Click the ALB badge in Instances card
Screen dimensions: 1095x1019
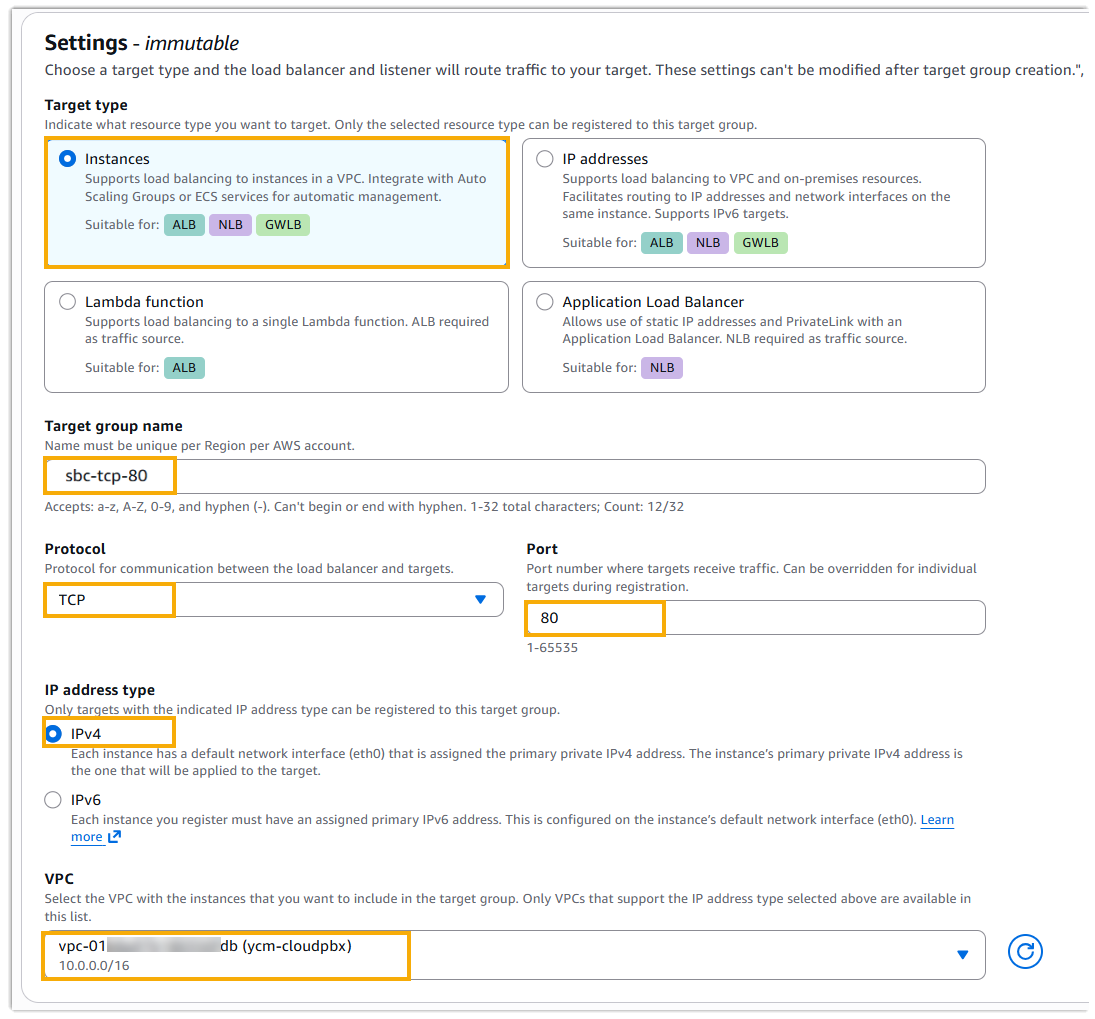tap(184, 225)
